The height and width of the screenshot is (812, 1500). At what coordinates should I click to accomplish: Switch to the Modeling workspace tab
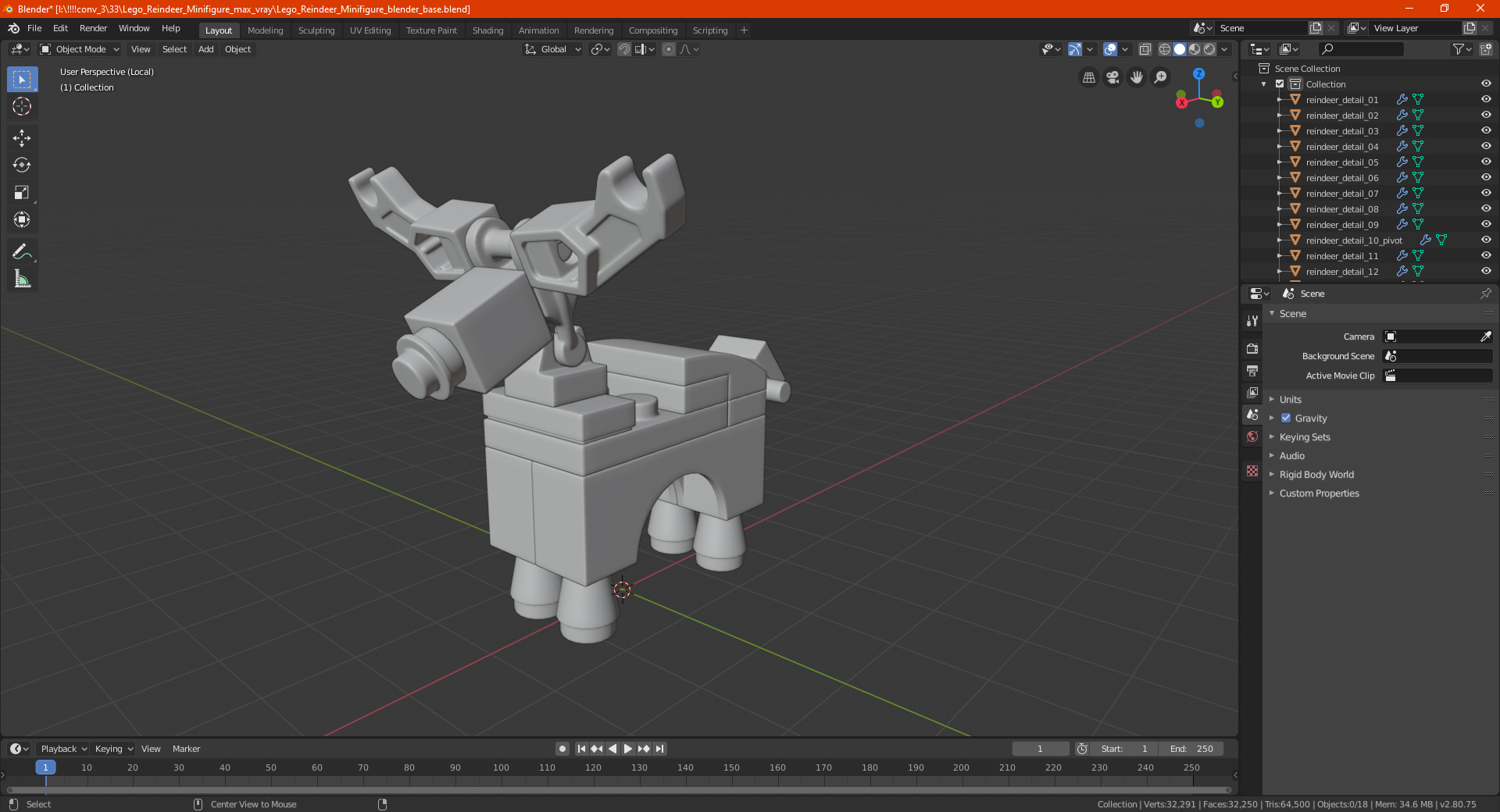point(266,30)
